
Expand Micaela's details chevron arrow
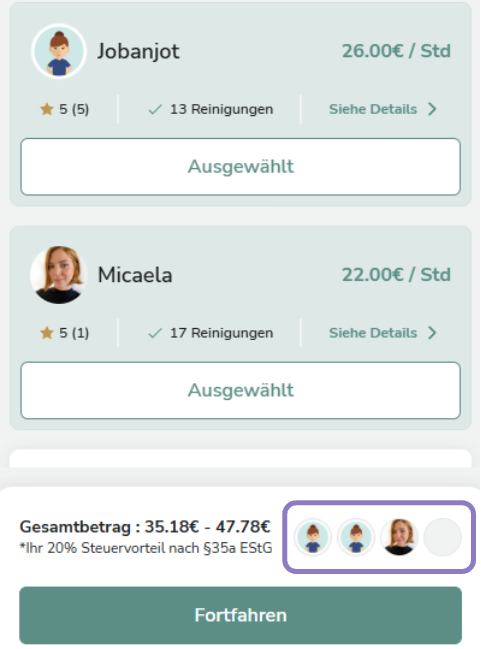coord(432,333)
